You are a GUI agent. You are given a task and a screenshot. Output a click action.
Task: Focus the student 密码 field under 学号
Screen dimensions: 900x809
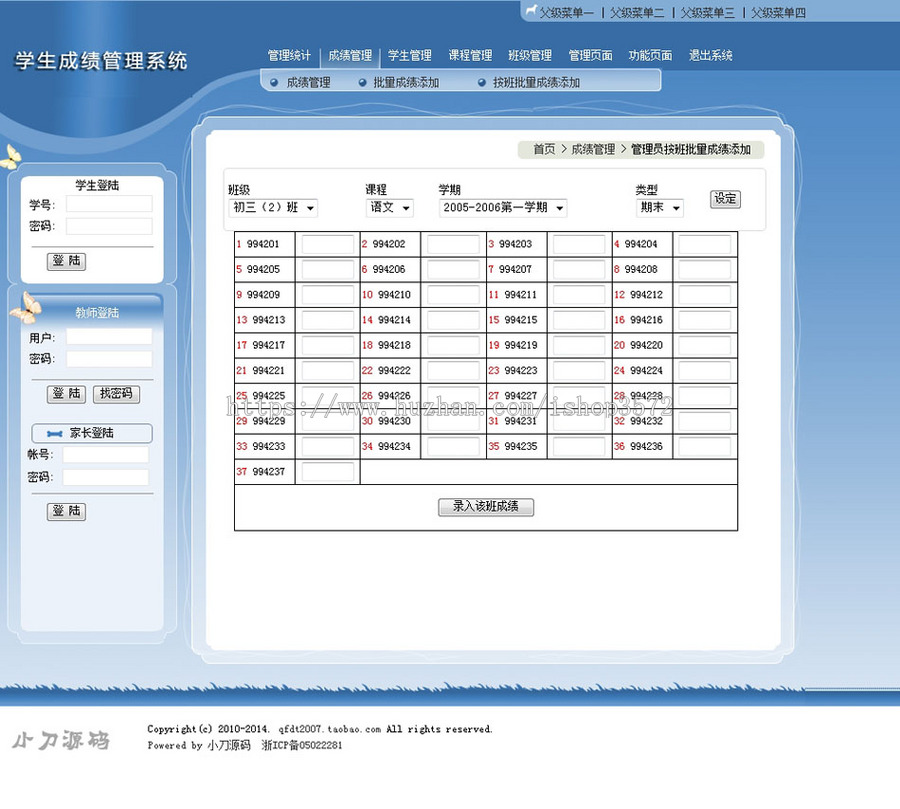click(x=109, y=226)
